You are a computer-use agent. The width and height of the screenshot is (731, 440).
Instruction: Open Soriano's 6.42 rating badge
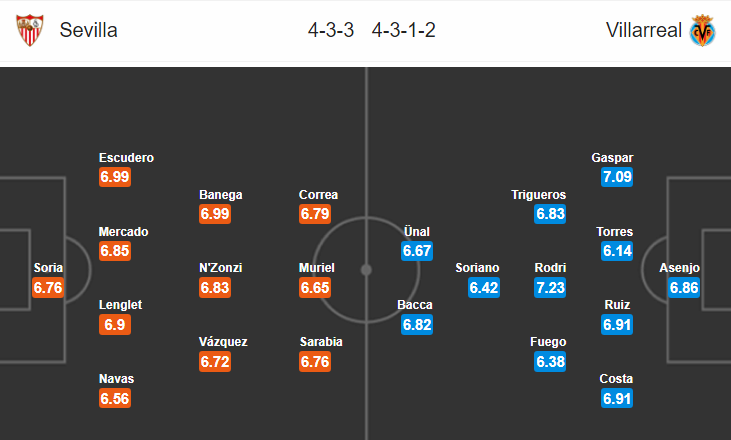click(484, 288)
